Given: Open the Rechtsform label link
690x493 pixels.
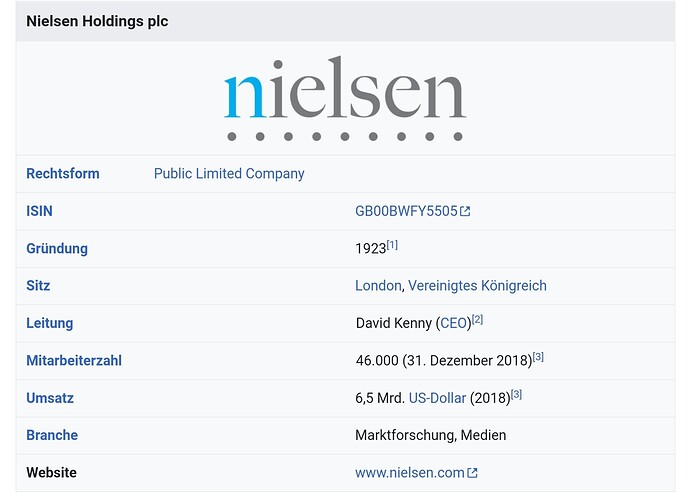Looking at the screenshot, I should pyautogui.click(x=63, y=174).
